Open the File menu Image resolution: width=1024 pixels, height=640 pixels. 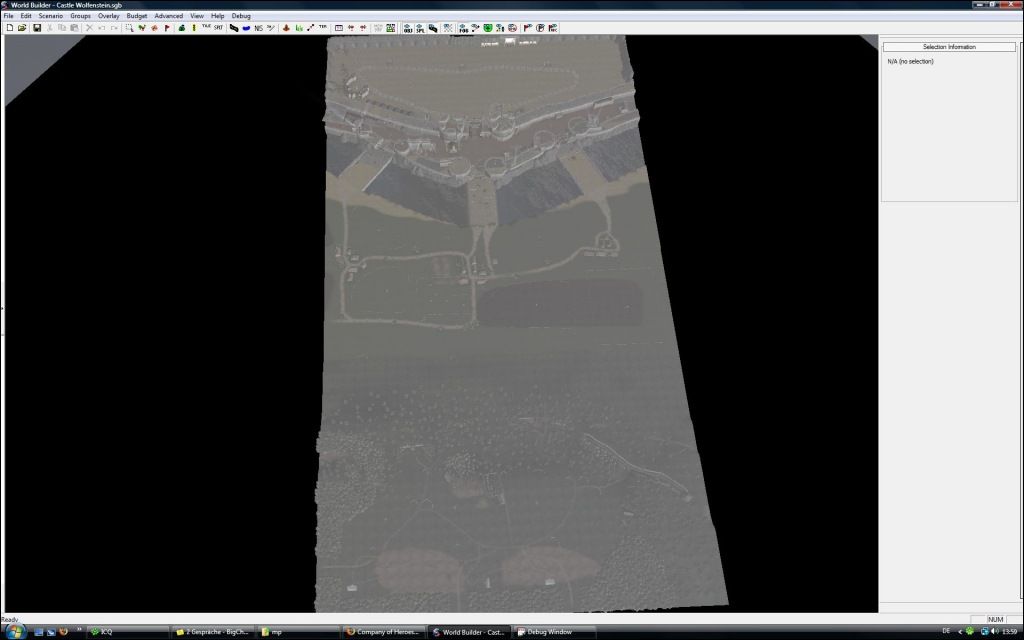click(8, 16)
